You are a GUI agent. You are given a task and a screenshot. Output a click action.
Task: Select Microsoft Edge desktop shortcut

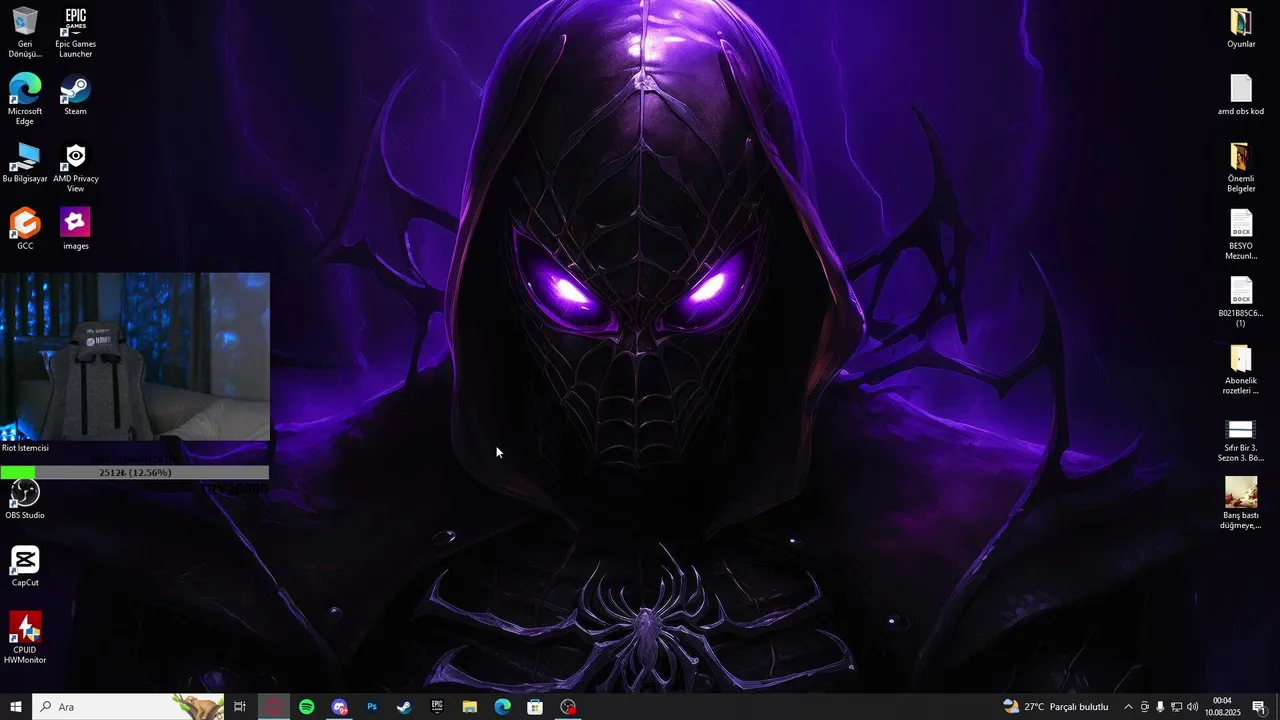pos(25,99)
